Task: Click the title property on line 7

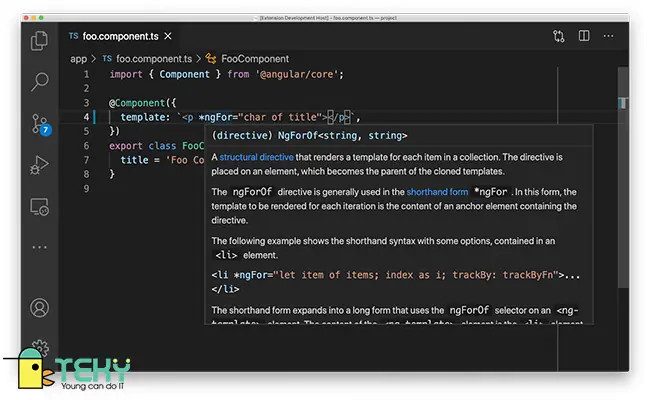Action: [134, 160]
